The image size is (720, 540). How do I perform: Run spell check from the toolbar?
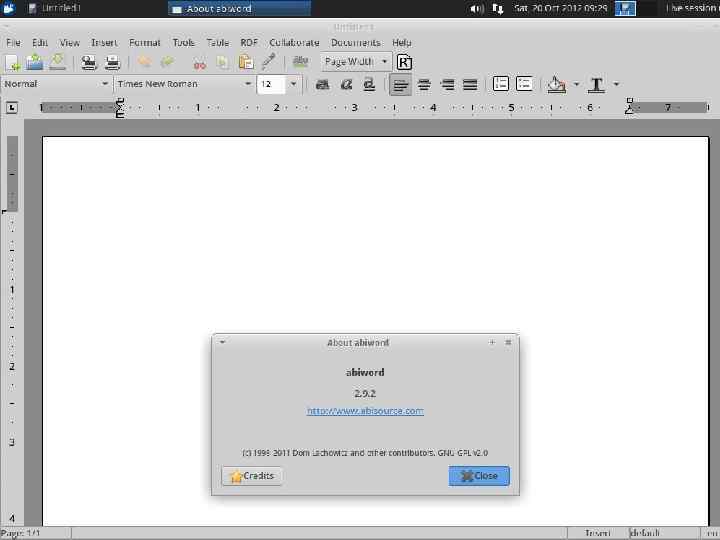(300, 62)
